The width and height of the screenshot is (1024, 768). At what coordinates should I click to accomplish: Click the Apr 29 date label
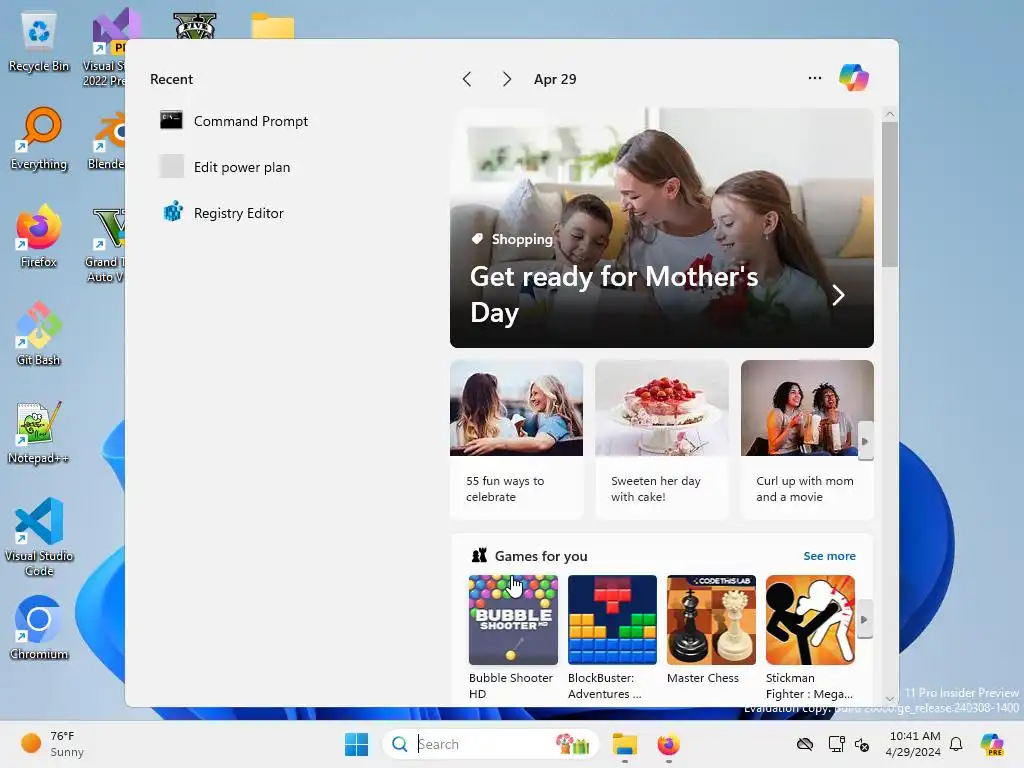555,79
